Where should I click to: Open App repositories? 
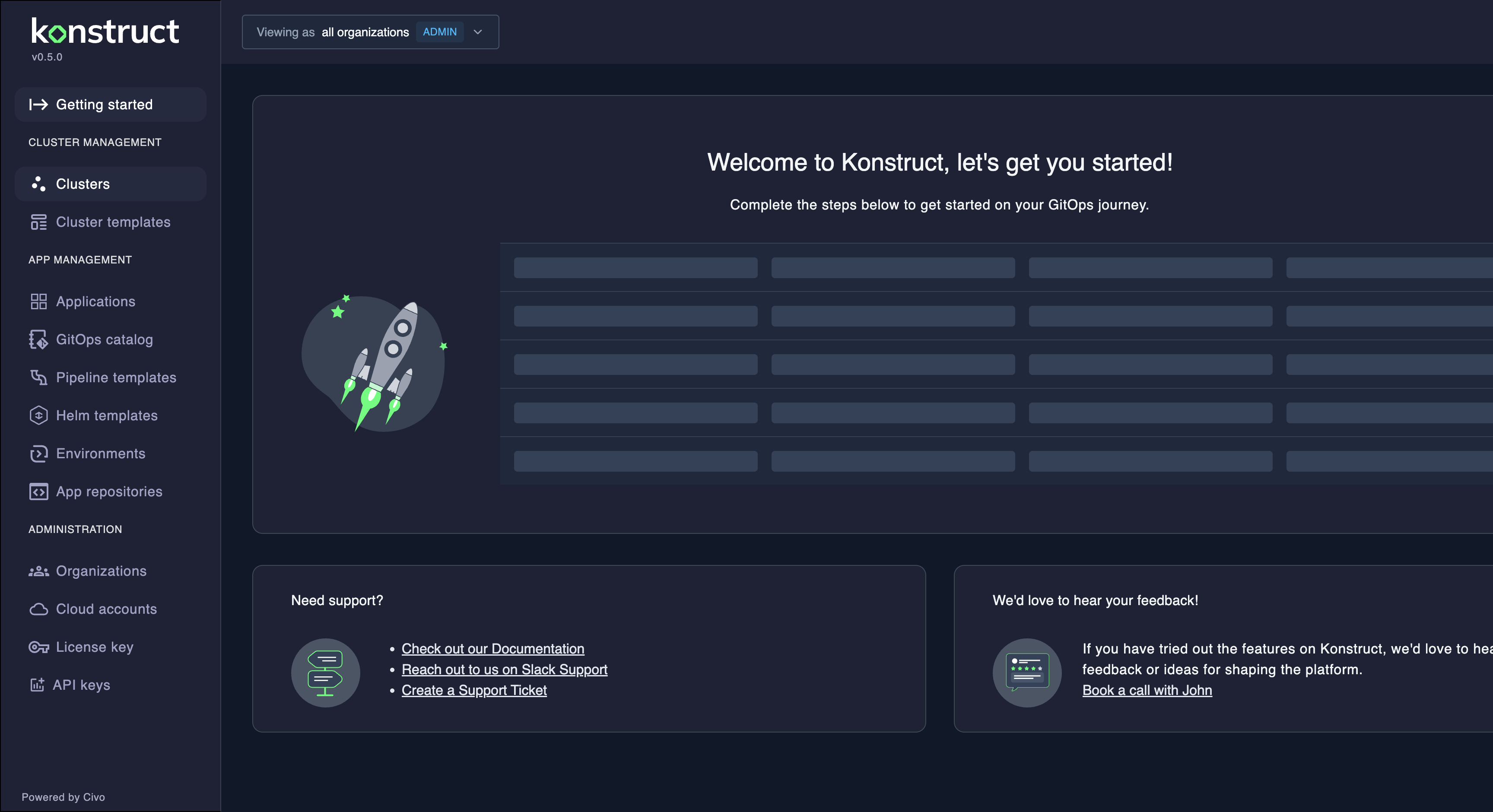pos(111,492)
